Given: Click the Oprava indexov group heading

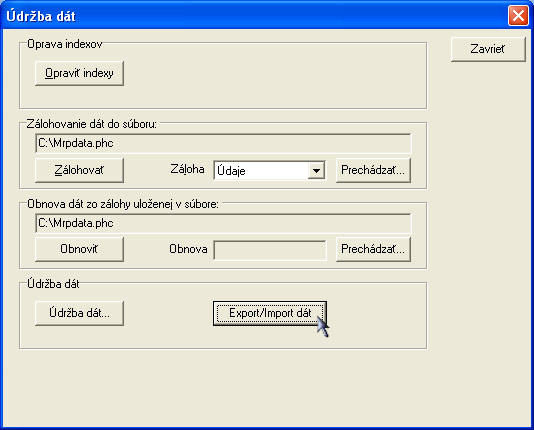Looking at the screenshot, I should pyautogui.click(x=65, y=44).
